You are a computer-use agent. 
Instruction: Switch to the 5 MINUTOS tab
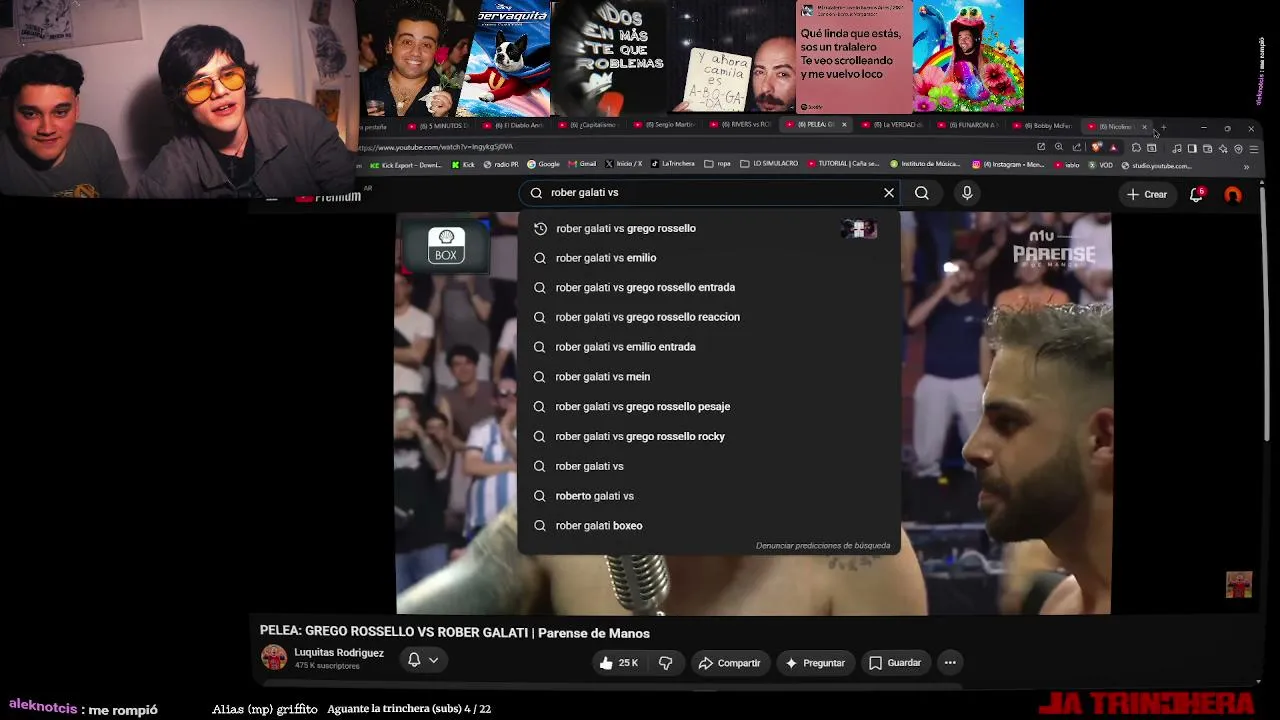point(440,126)
